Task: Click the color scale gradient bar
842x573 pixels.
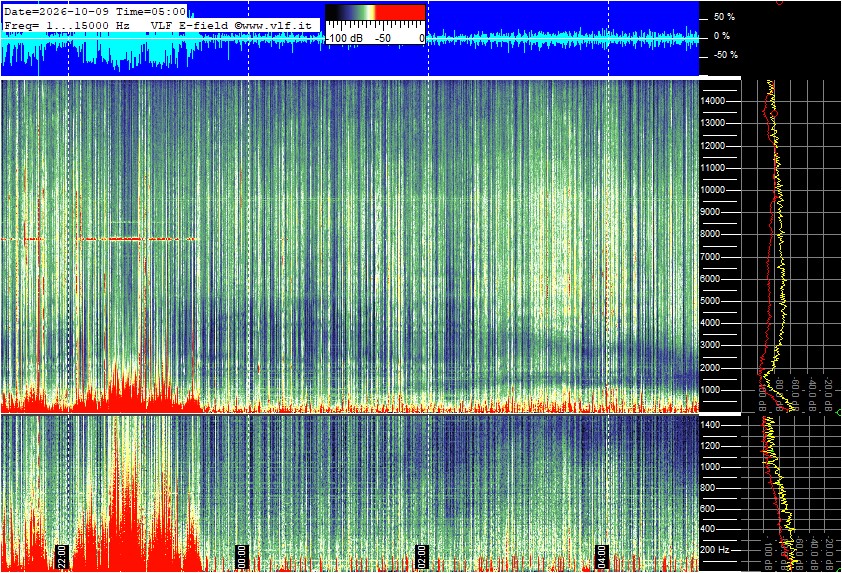Action: 375,12
